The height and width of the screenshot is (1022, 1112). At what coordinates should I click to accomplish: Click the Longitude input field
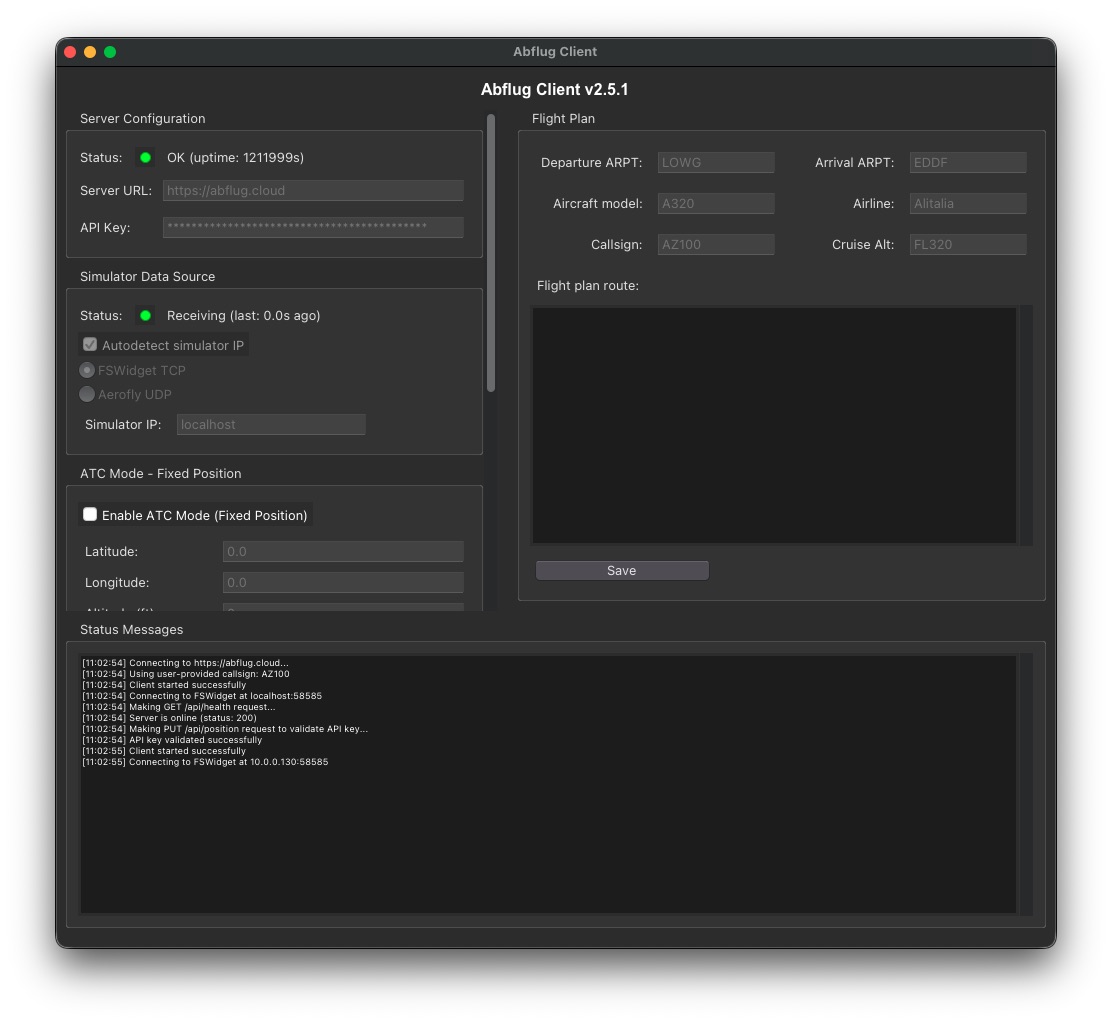(343, 582)
